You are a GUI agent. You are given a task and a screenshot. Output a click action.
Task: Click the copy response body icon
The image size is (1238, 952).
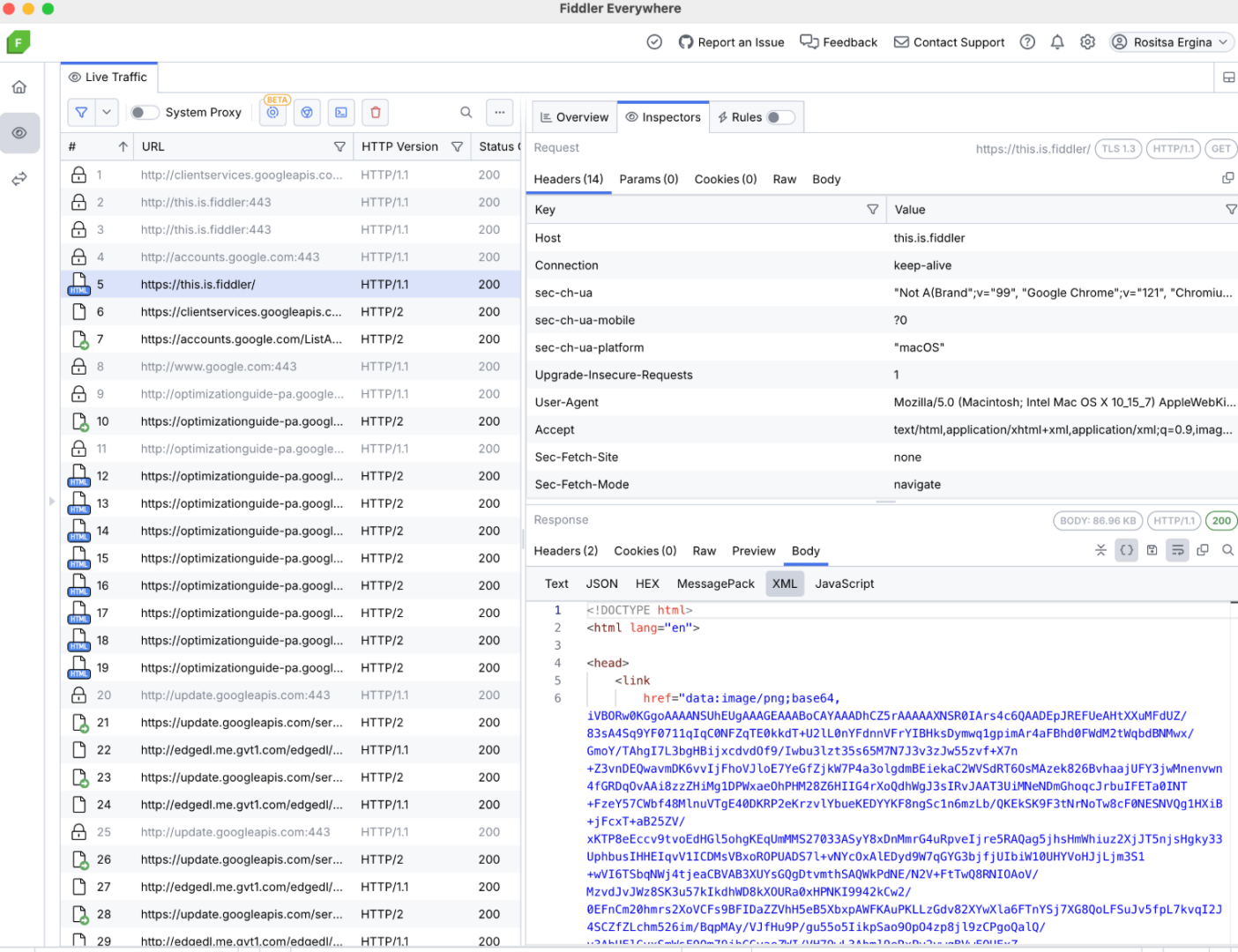pyautogui.click(x=1203, y=550)
